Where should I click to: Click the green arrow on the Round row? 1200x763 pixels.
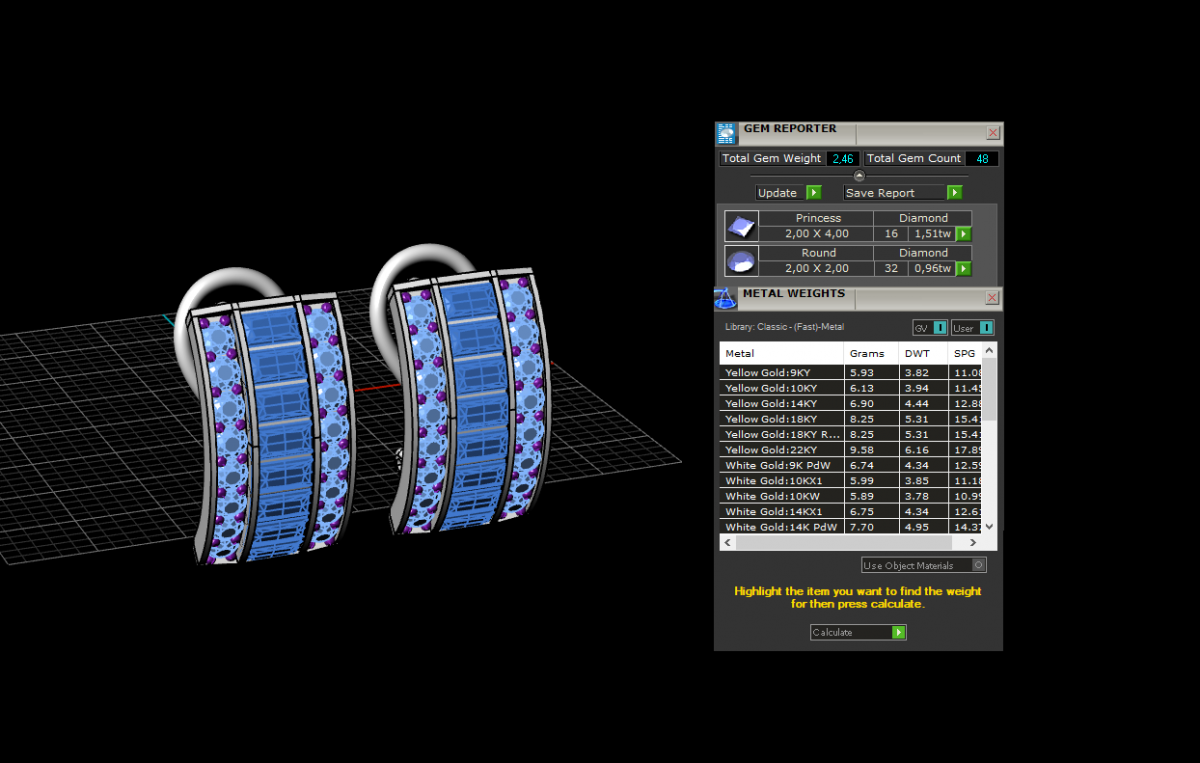[x=963, y=269]
